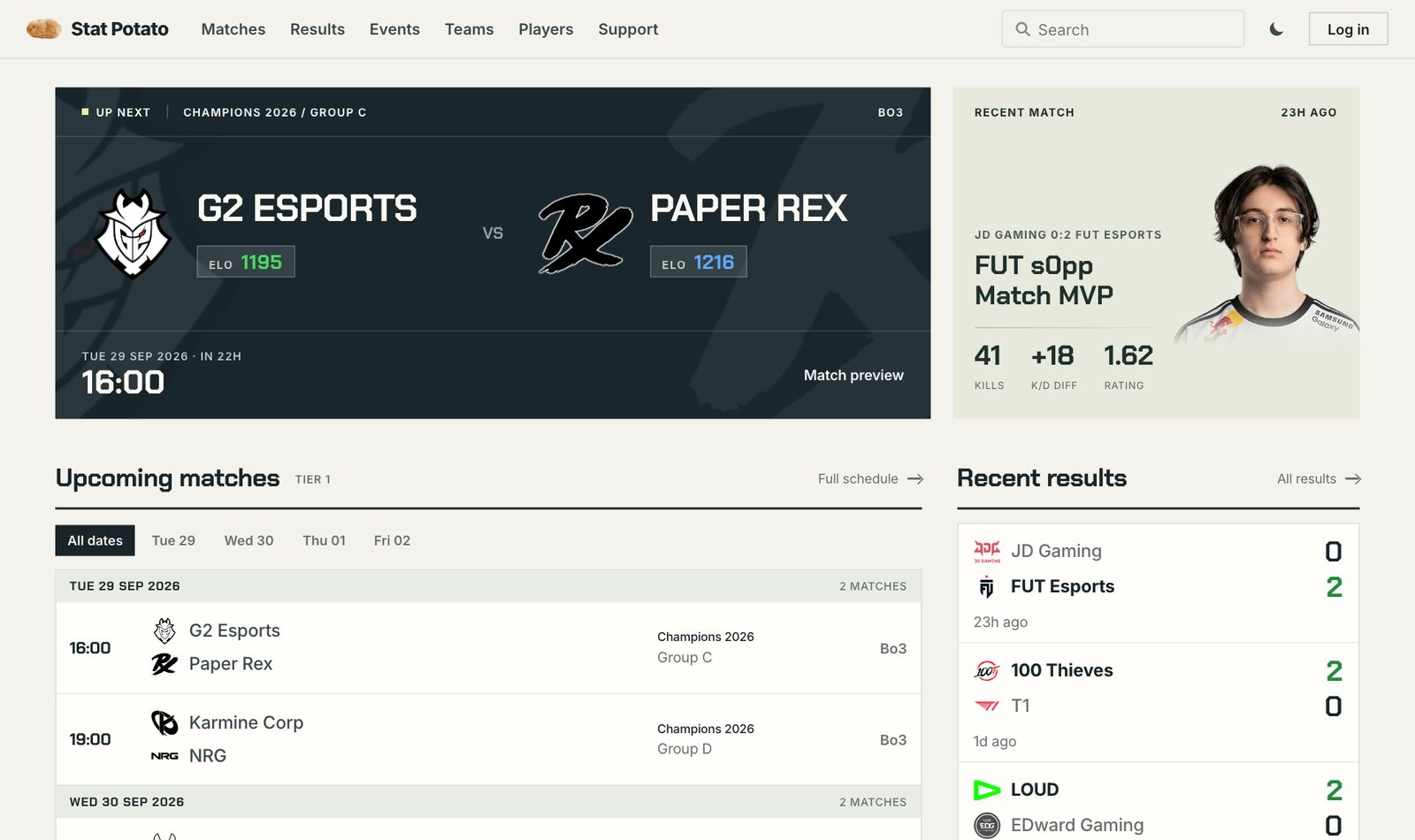Click the Stat Potato potato logo

pos(43,29)
